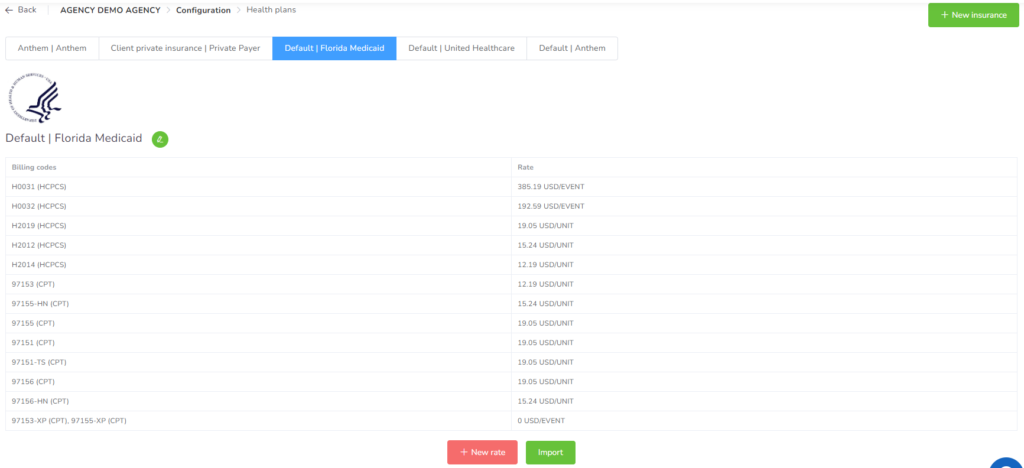Viewport: 1024px width, 468px height.
Task: Select Client private insurance | Private Payer tab
Action: (185, 48)
